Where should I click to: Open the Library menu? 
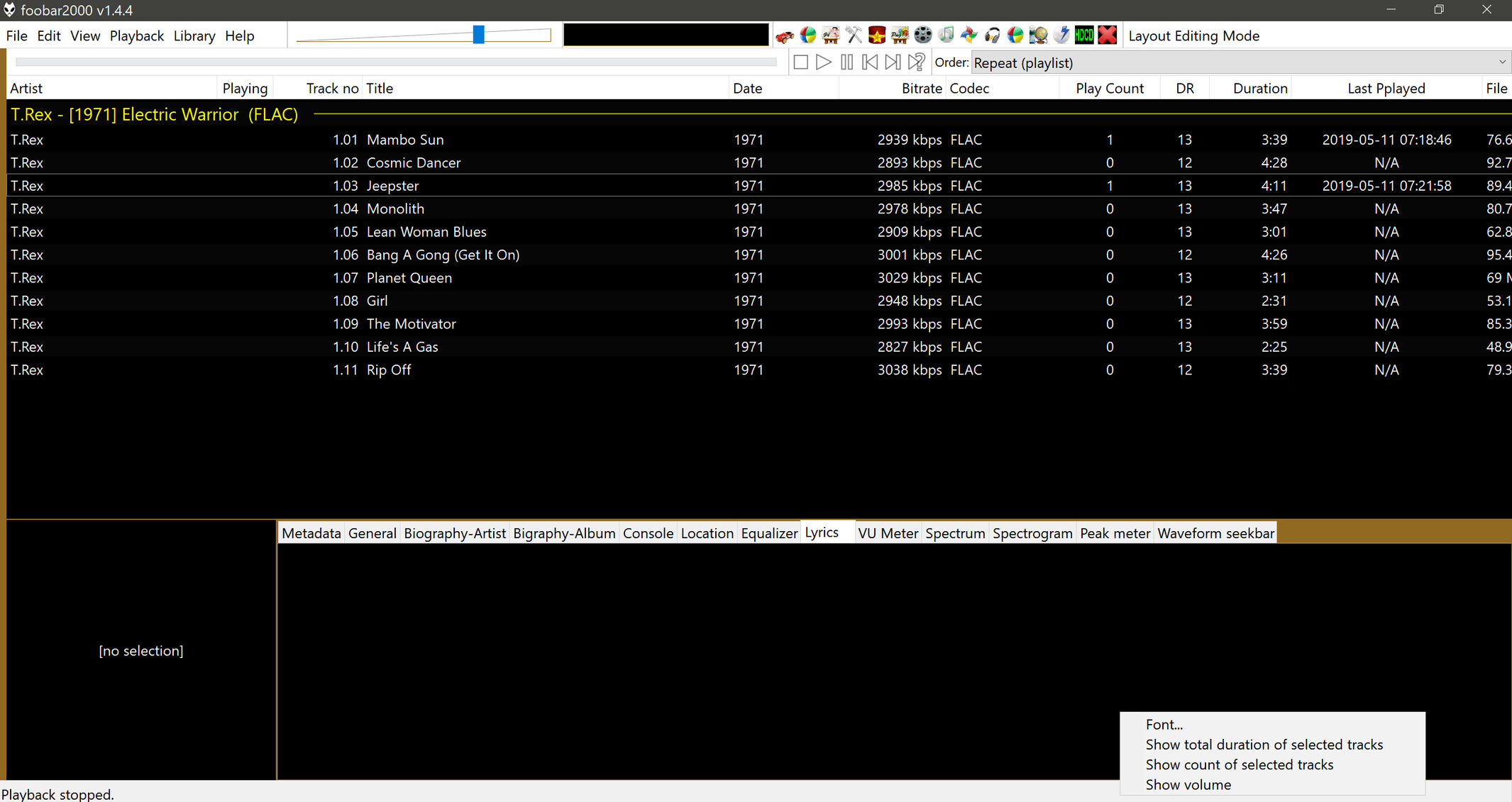[194, 36]
